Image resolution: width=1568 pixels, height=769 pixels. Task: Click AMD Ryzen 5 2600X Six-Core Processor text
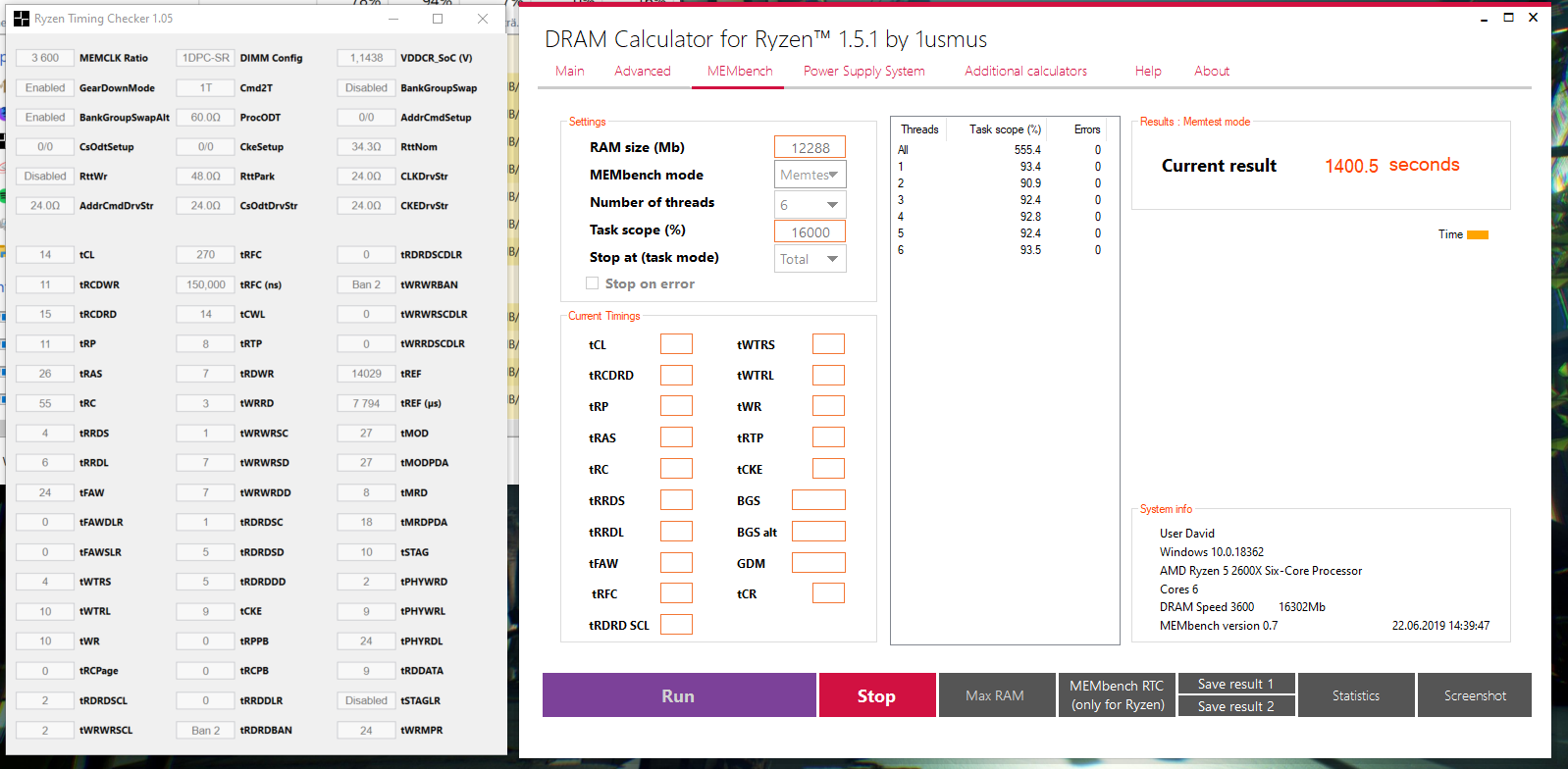click(x=1261, y=571)
